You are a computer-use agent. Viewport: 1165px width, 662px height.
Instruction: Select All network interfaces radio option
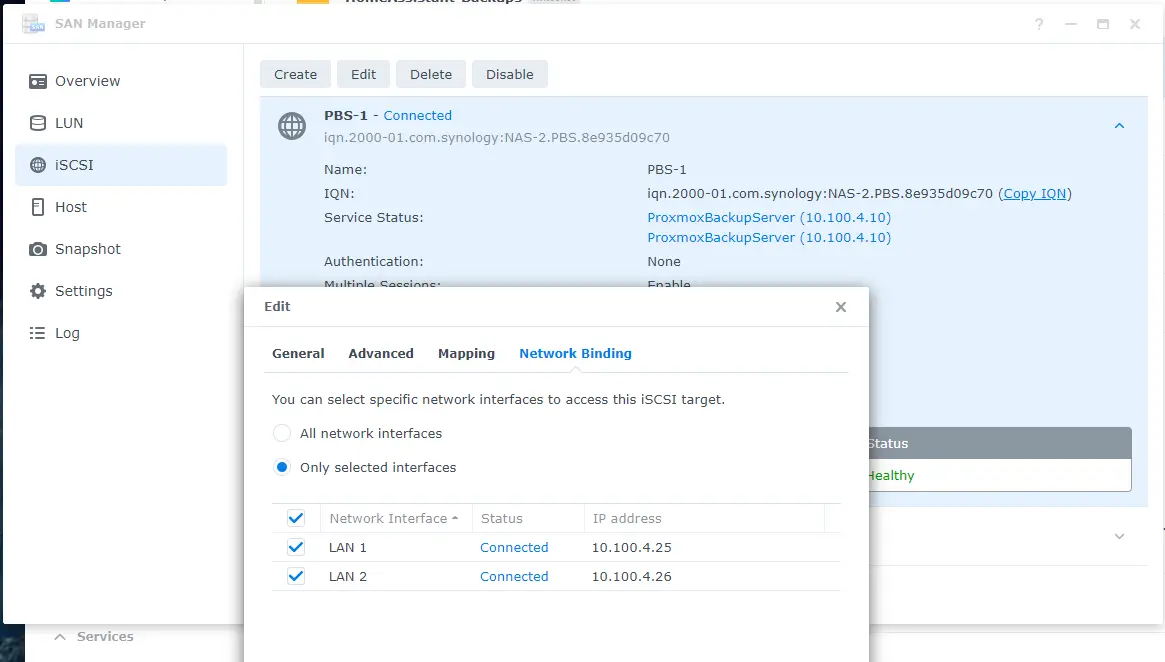[282, 433]
